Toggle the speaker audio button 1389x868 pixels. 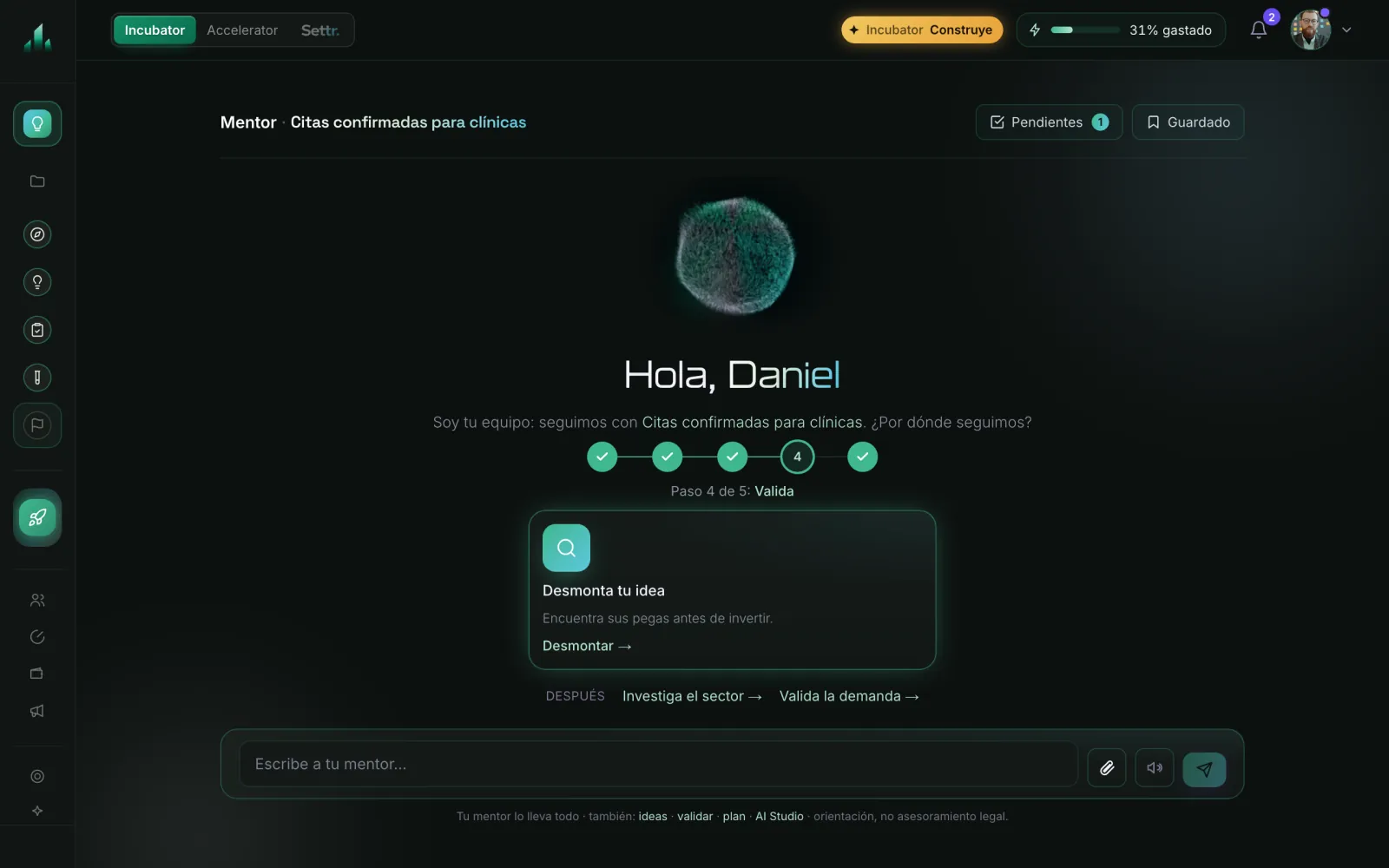[x=1155, y=768]
